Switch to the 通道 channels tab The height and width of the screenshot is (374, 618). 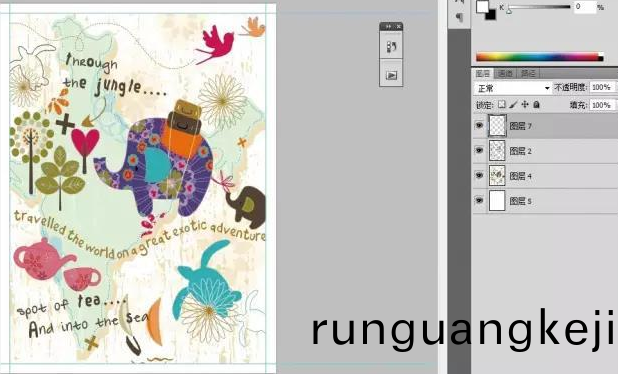(505, 73)
